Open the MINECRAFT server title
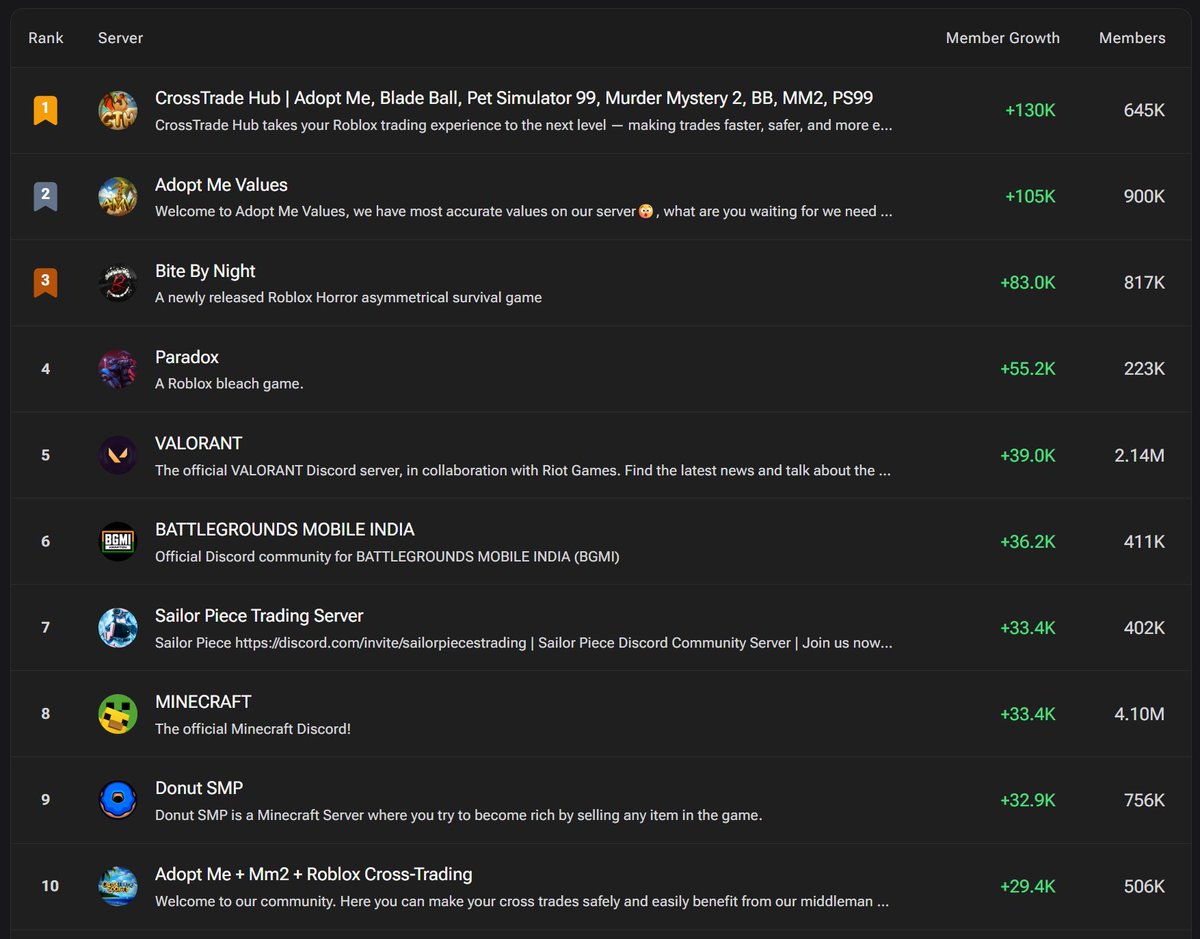The image size is (1200, 939). pyautogui.click(x=203, y=702)
